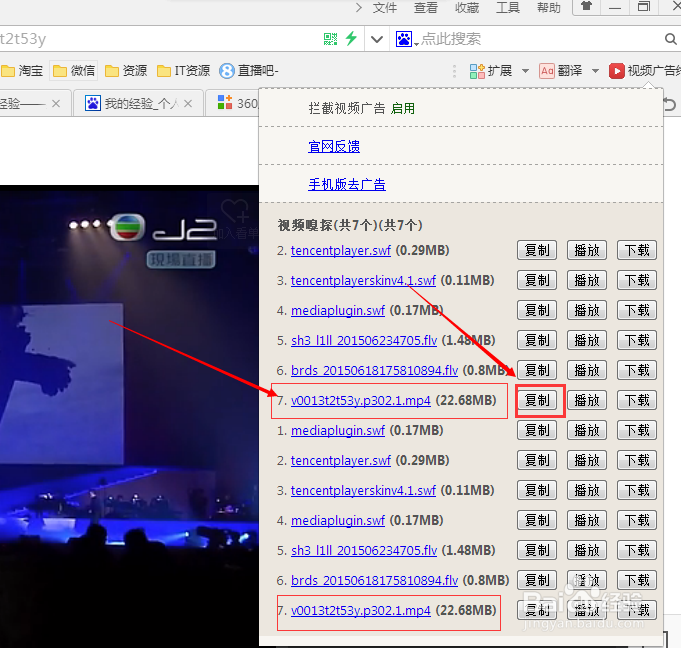Image resolution: width=681 pixels, height=648 pixels.
Task: Open upper-list 7. v0013t2t53y.p302.1.mp4 link
Action: 360,400
